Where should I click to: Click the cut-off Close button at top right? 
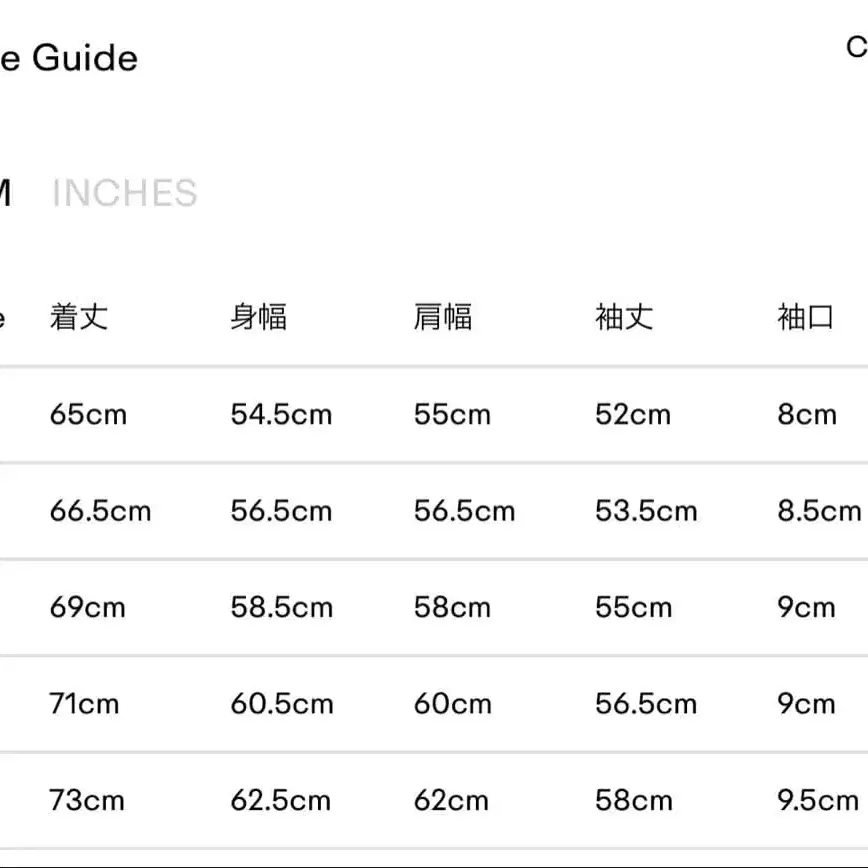click(x=857, y=46)
